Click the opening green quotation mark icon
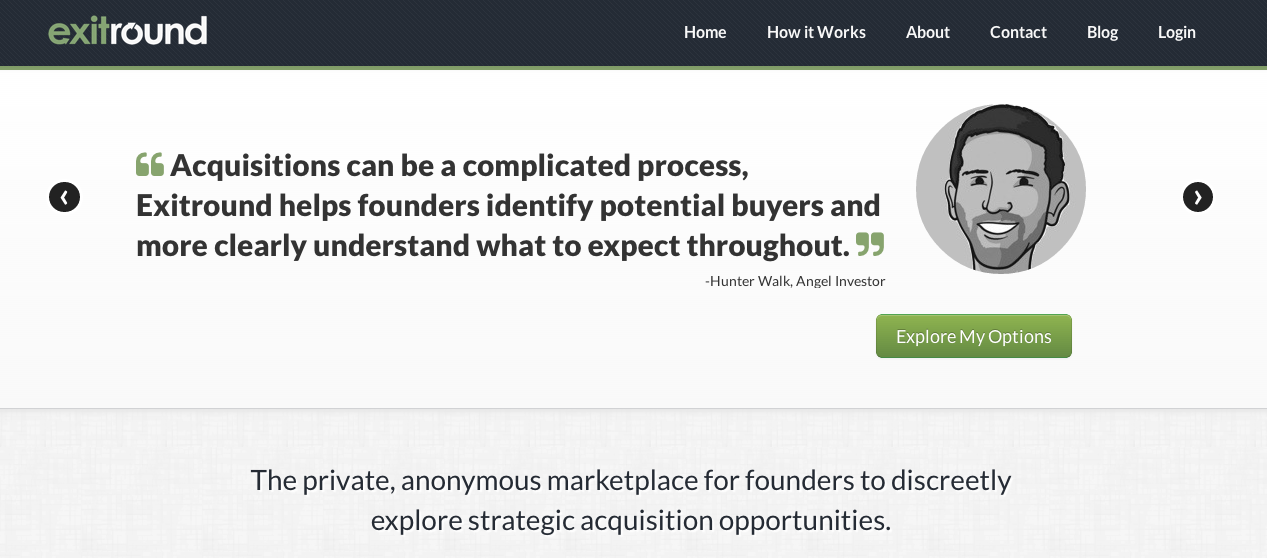Image resolution: width=1267 pixels, height=558 pixels. (150, 164)
